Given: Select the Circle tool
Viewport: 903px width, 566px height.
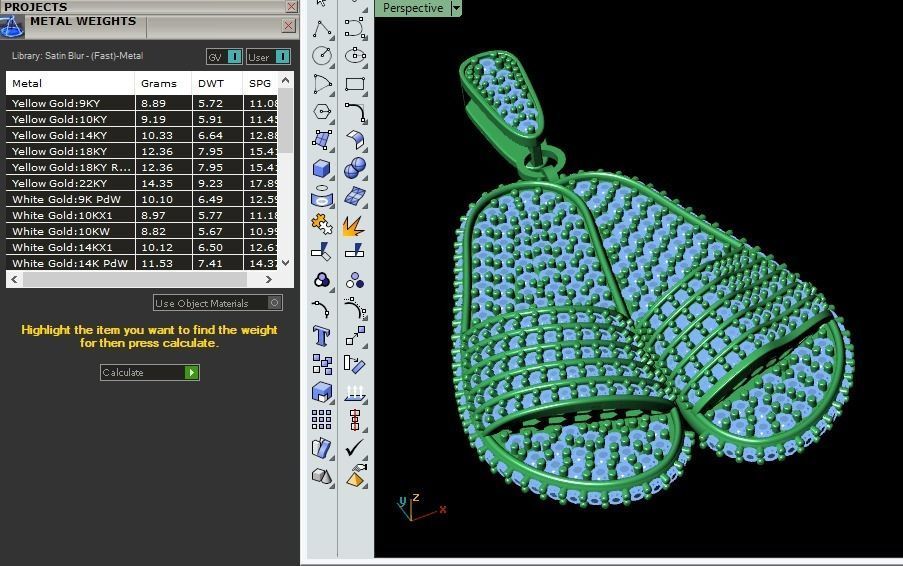Looking at the screenshot, I should tap(322, 55).
